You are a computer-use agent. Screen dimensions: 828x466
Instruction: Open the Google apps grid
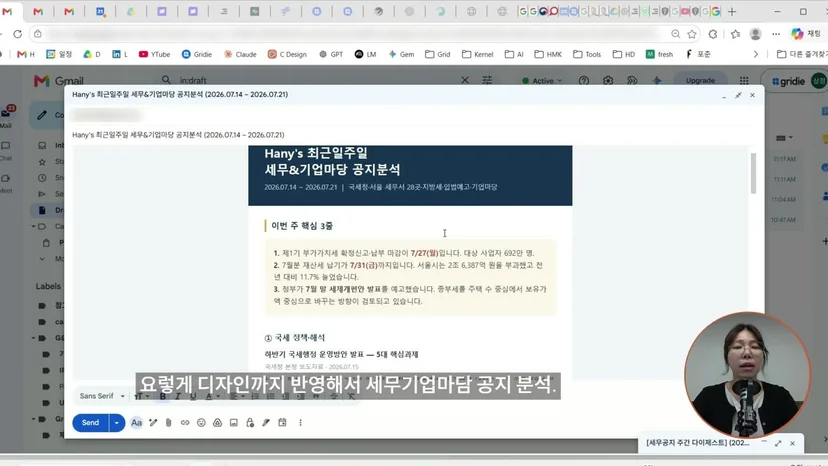[x=744, y=81]
